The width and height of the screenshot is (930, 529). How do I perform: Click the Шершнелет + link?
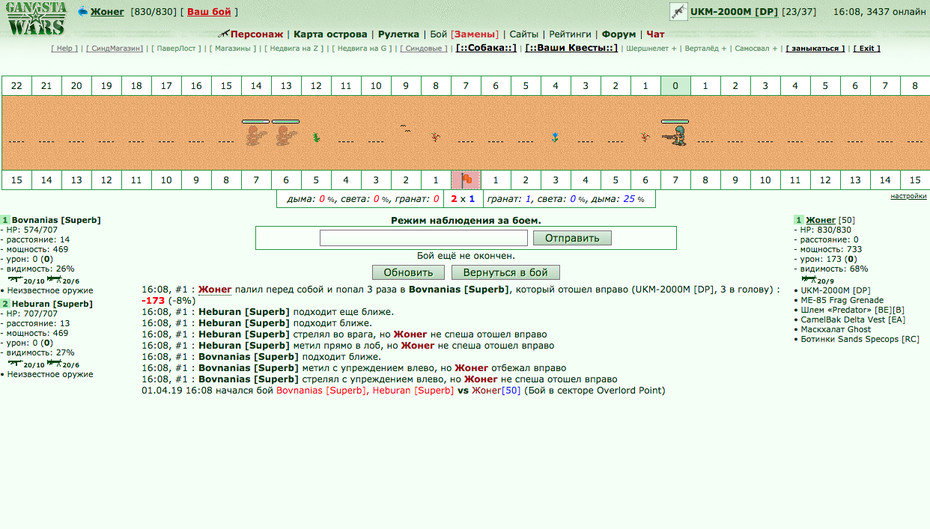[x=651, y=48]
